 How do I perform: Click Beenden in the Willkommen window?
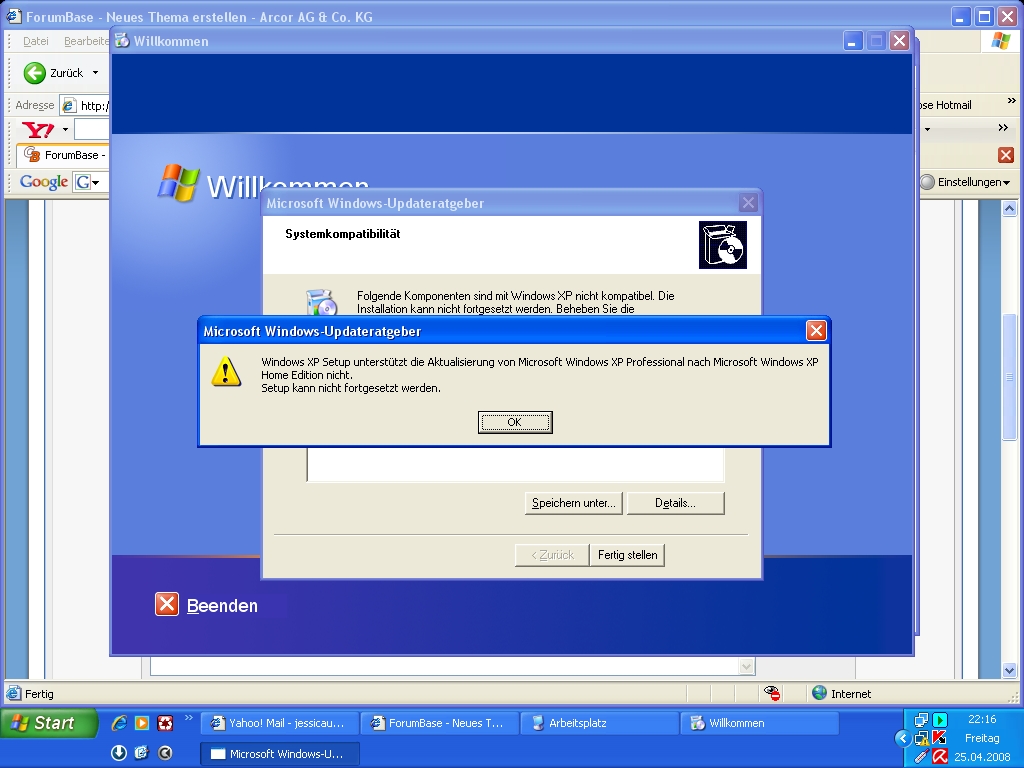pos(222,605)
